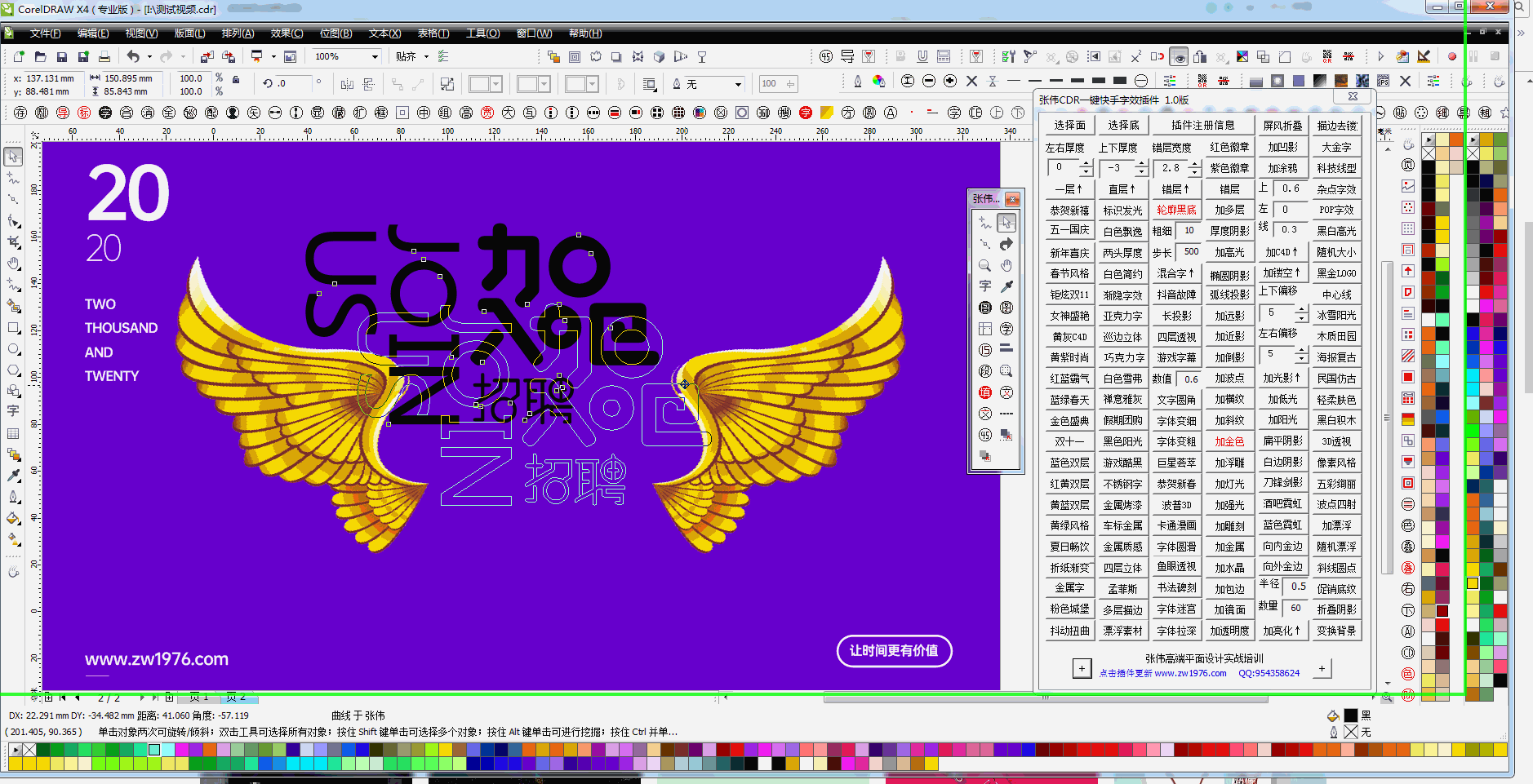Select the Ellipse tool
Image resolution: width=1533 pixels, height=784 pixels.
tap(13, 348)
